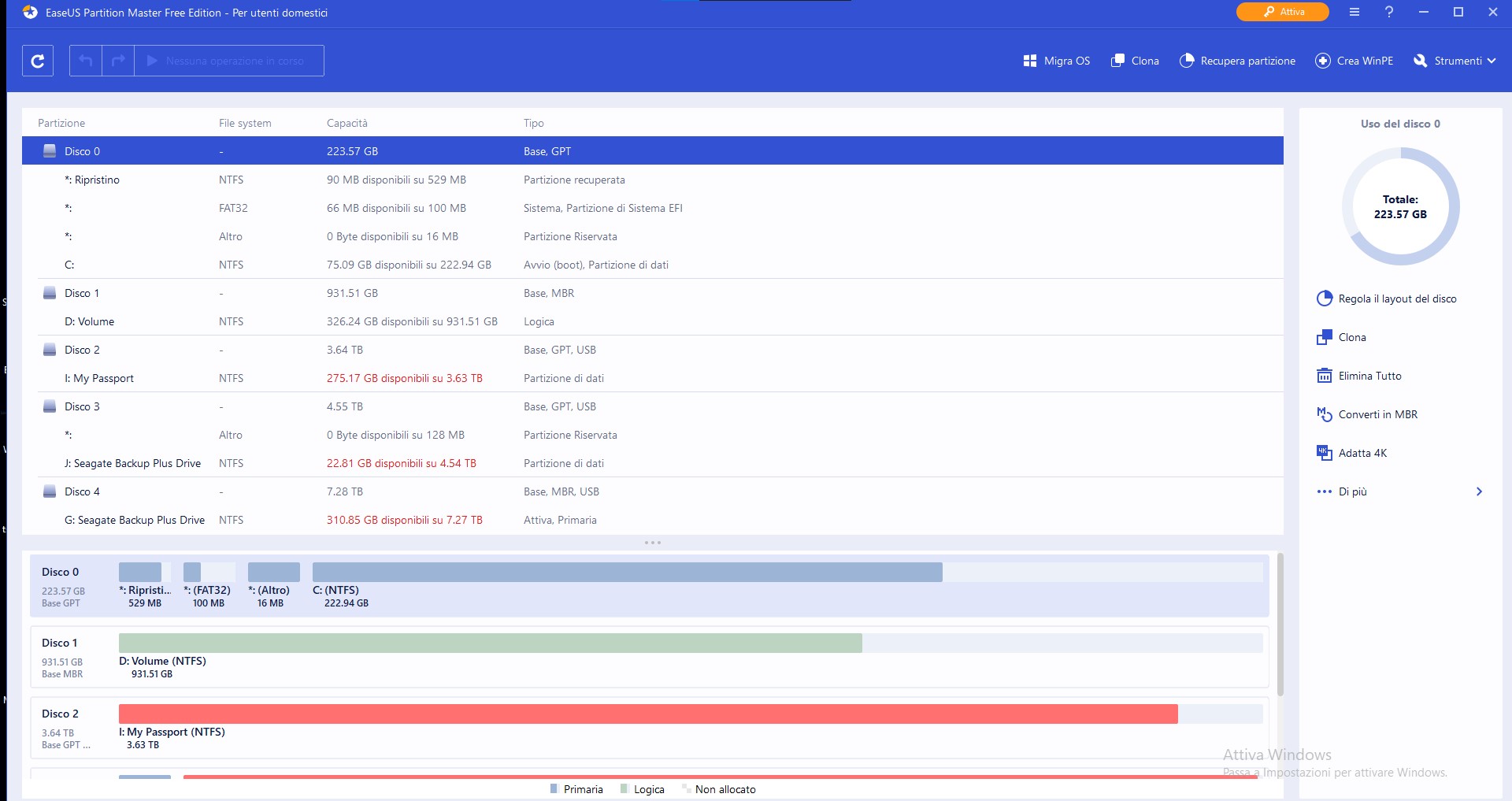
Task: Click the Converti in MBR icon
Action: coord(1325,414)
